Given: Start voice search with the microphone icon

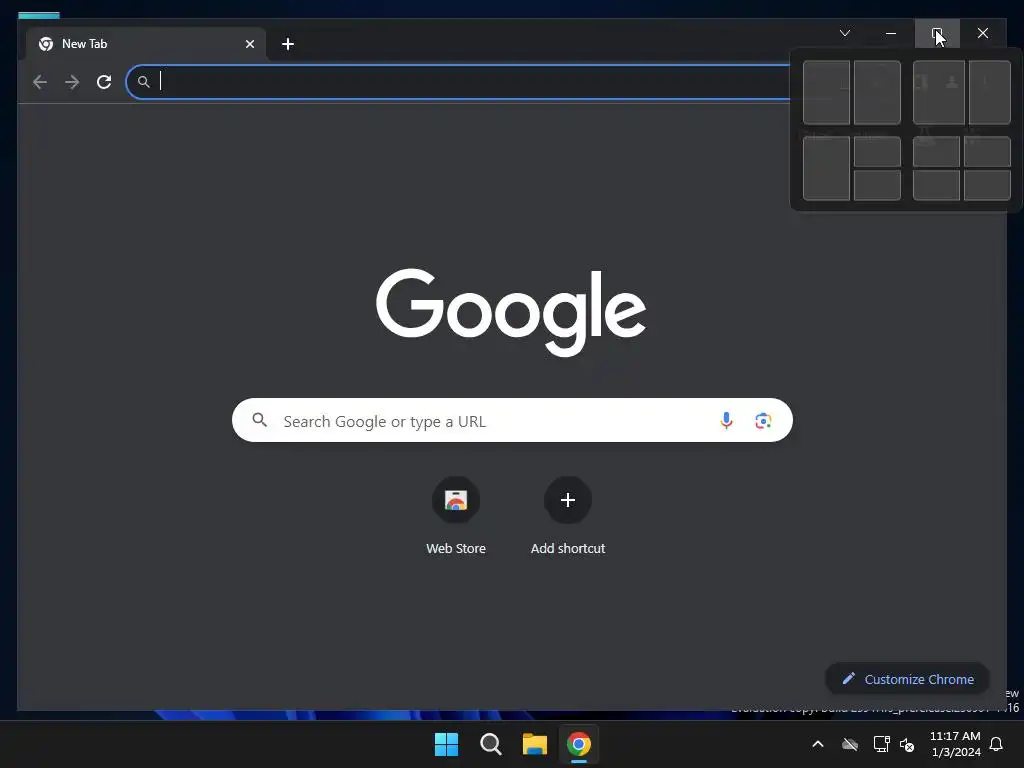Looking at the screenshot, I should (726, 421).
